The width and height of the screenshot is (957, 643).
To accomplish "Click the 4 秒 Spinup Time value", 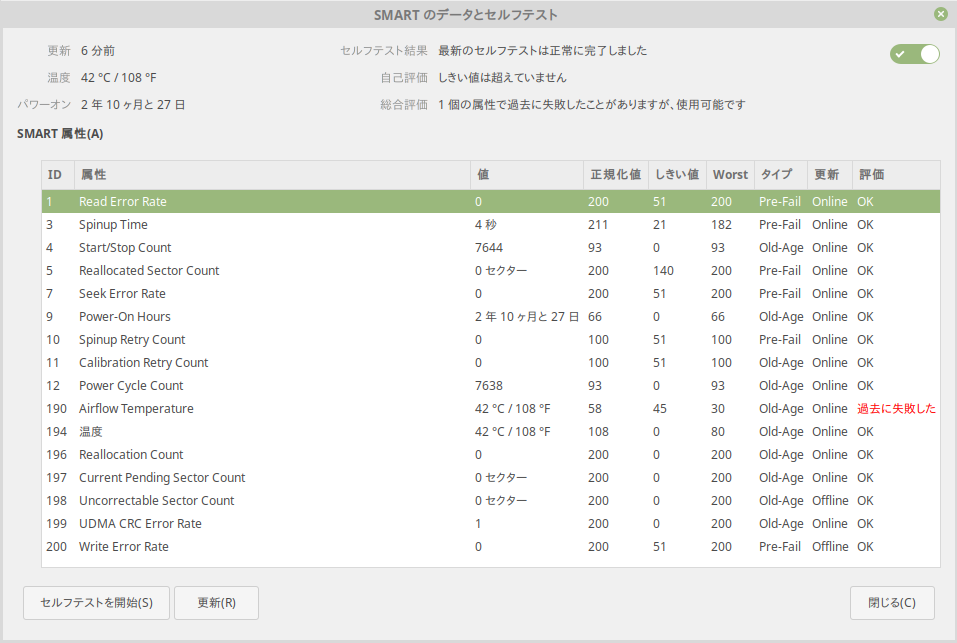I will (486, 225).
